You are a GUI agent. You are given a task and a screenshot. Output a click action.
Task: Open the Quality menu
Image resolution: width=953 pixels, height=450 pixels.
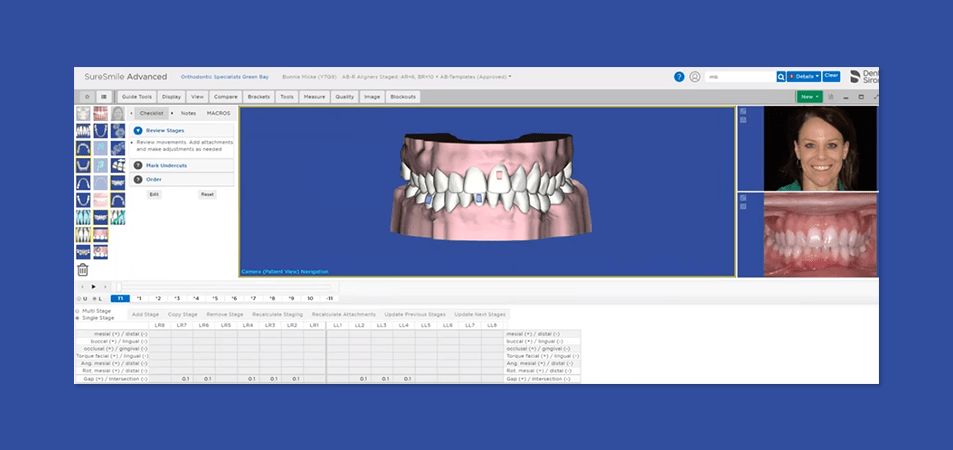pyautogui.click(x=345, y=97)
